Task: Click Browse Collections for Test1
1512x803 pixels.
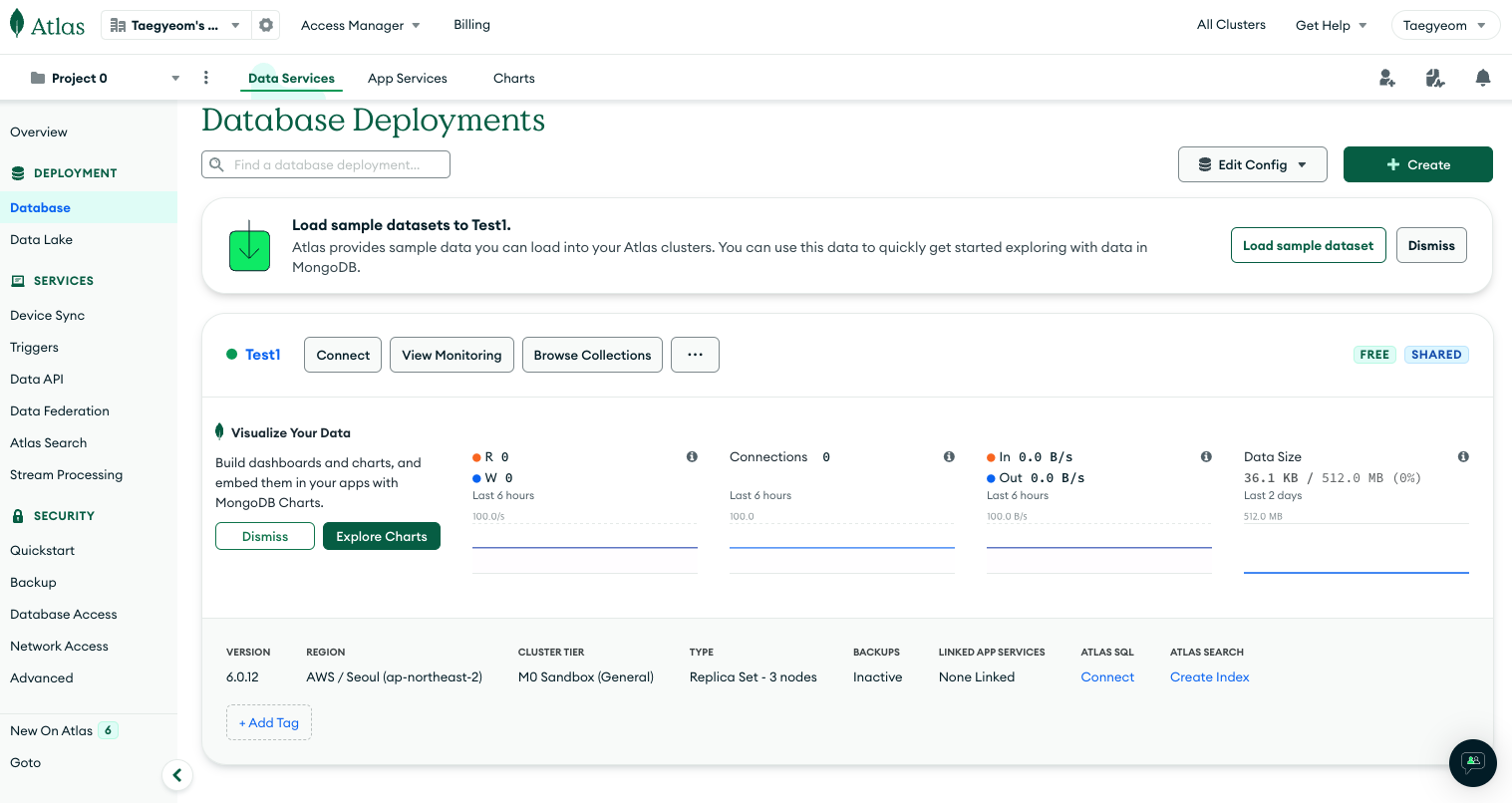Action: (x=592, y=355)
